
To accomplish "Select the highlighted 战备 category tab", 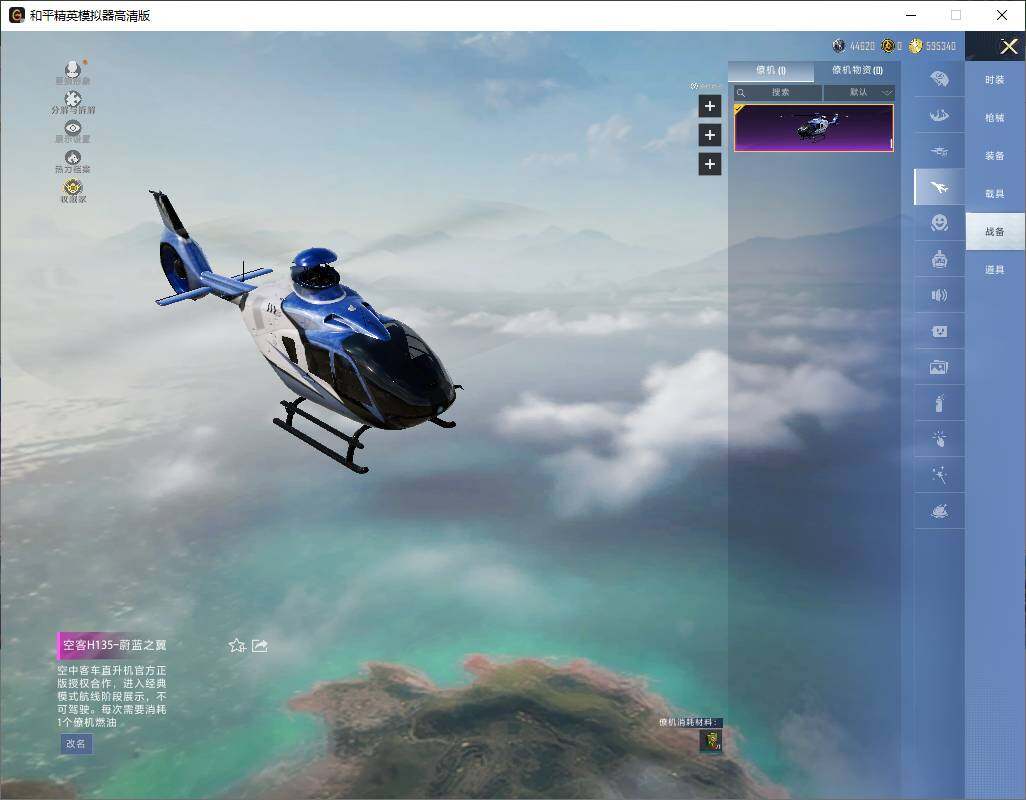I will (x=995, y=232).
